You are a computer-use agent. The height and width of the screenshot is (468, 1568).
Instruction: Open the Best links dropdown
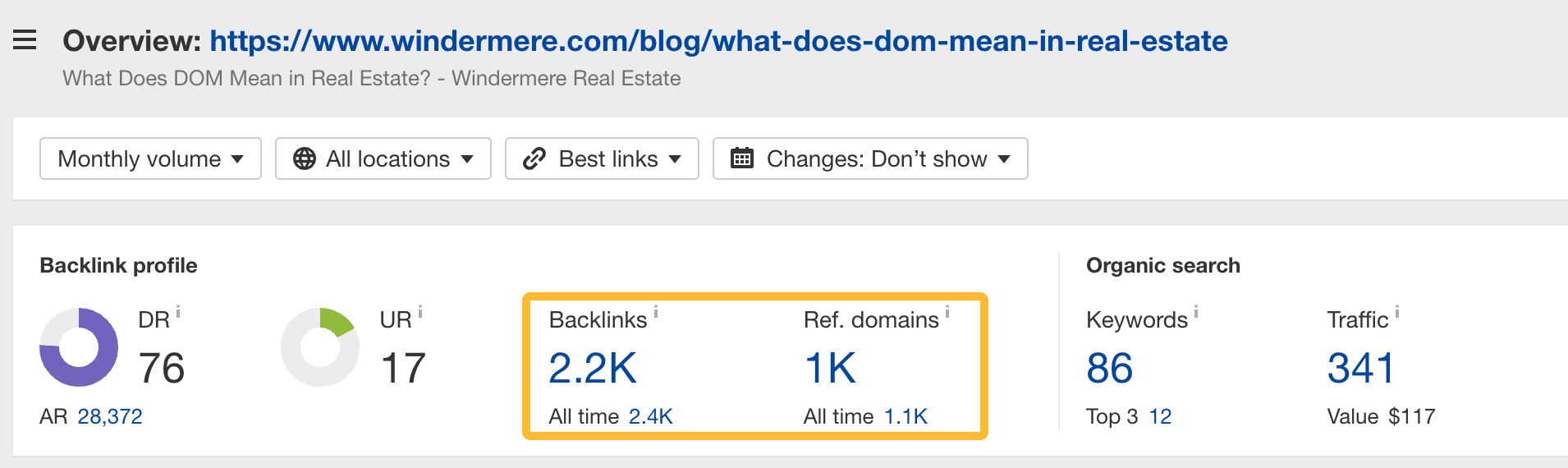point(602,158)
